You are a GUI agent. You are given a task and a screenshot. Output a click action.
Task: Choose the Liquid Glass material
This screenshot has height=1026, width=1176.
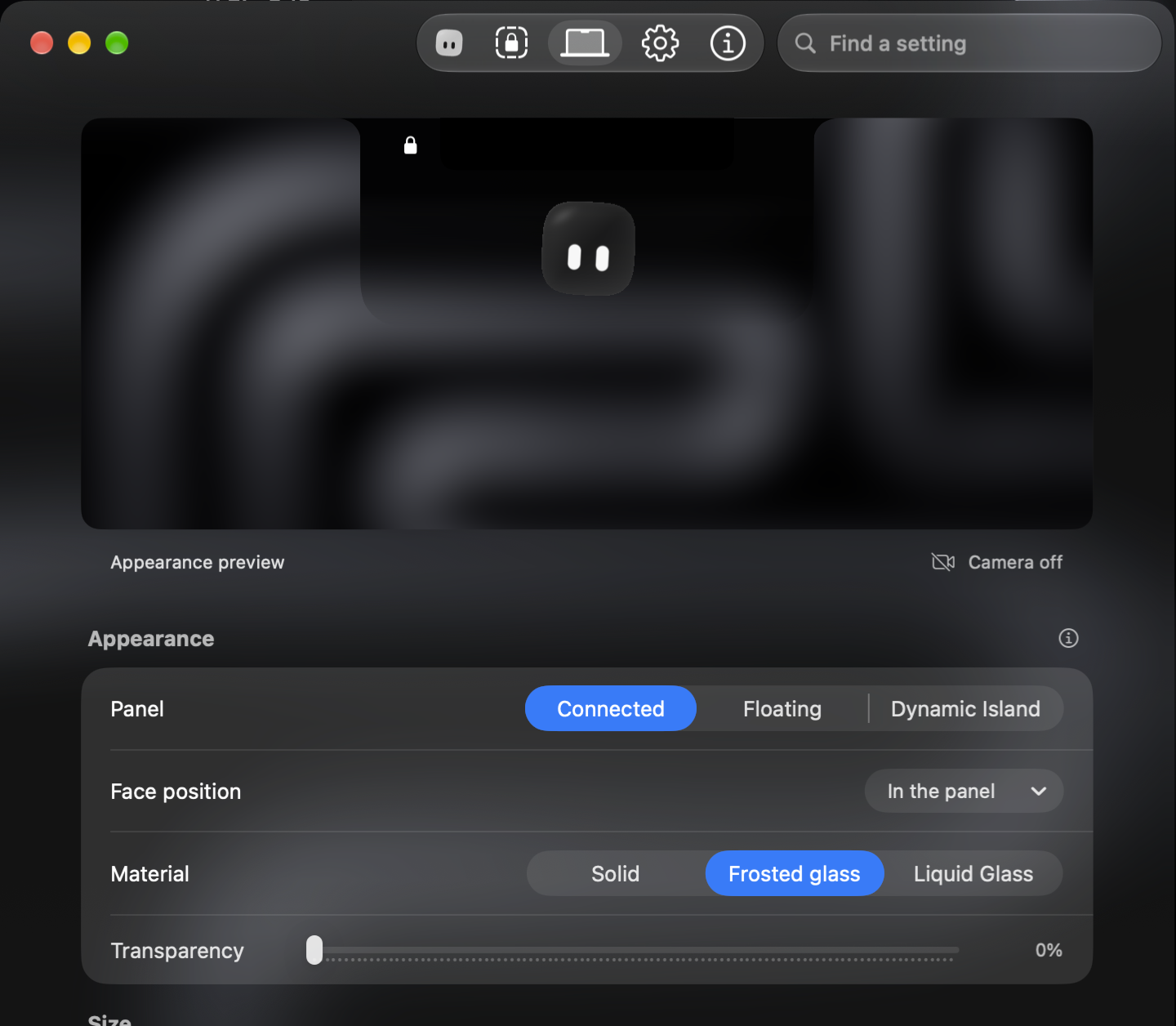[x=973, y=873]
